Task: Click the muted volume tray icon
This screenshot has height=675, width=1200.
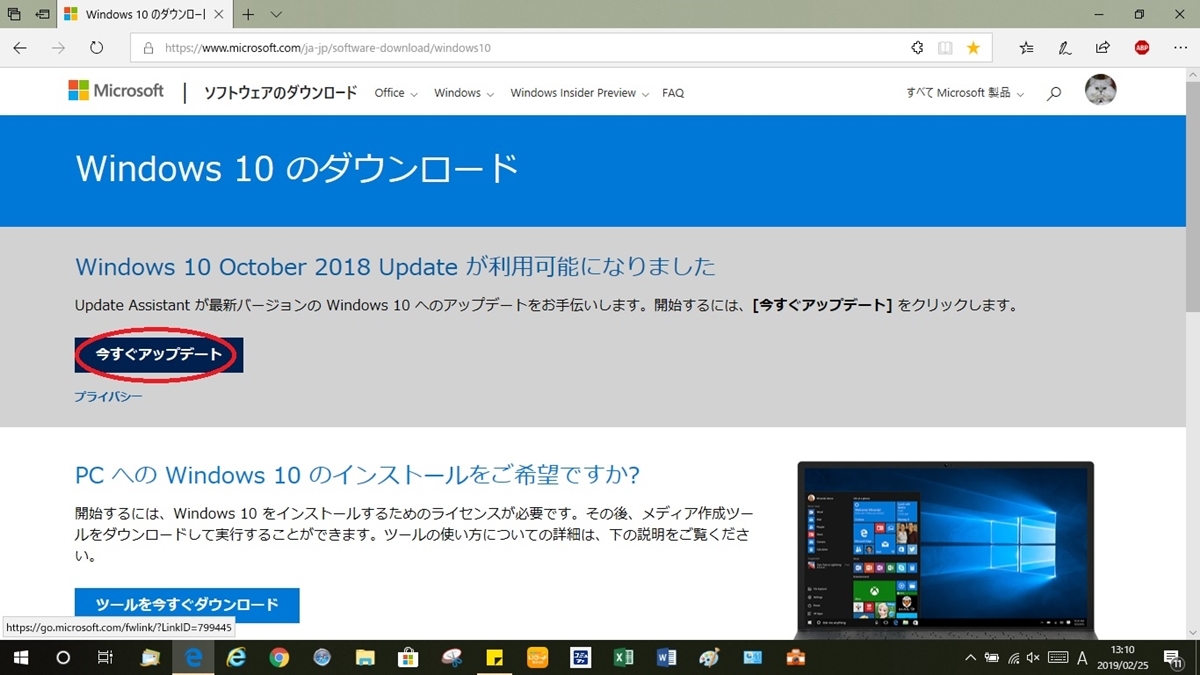Action: tap(1033, 658)
